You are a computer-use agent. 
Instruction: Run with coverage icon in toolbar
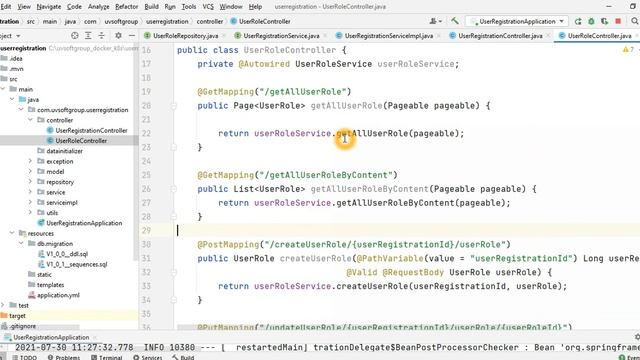pos(604,21)
